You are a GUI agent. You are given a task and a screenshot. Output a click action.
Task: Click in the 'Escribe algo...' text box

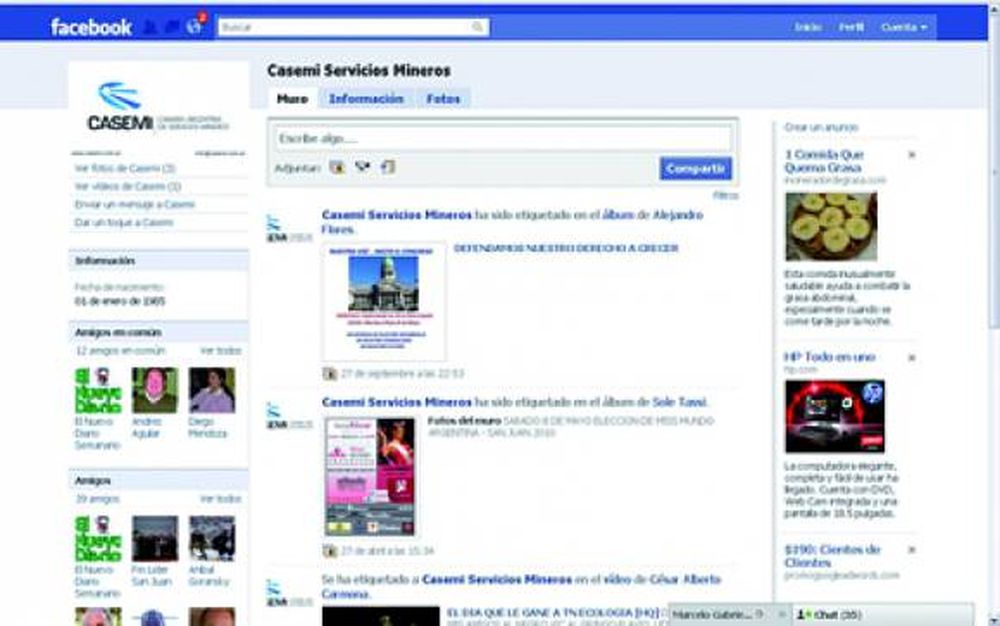503,138
